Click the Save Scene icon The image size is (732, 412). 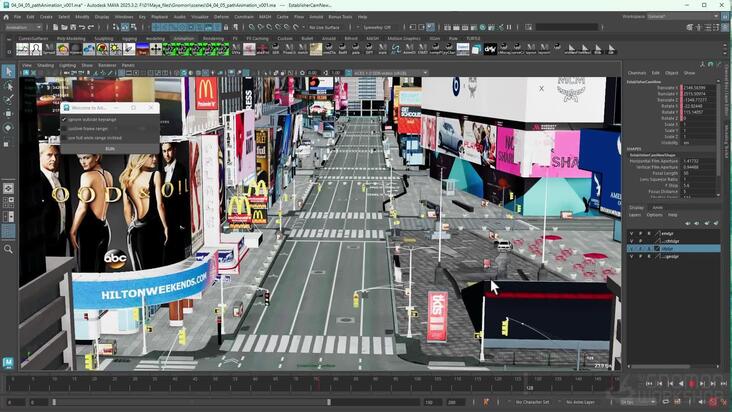pos(72,28)
